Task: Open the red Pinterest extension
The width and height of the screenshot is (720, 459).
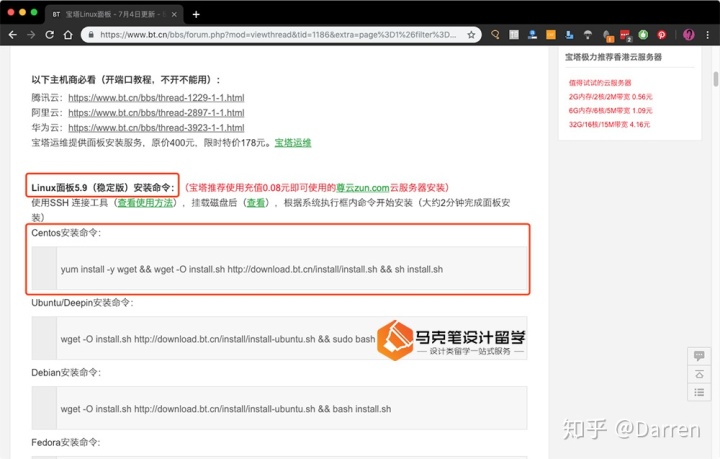Action: 662,35
